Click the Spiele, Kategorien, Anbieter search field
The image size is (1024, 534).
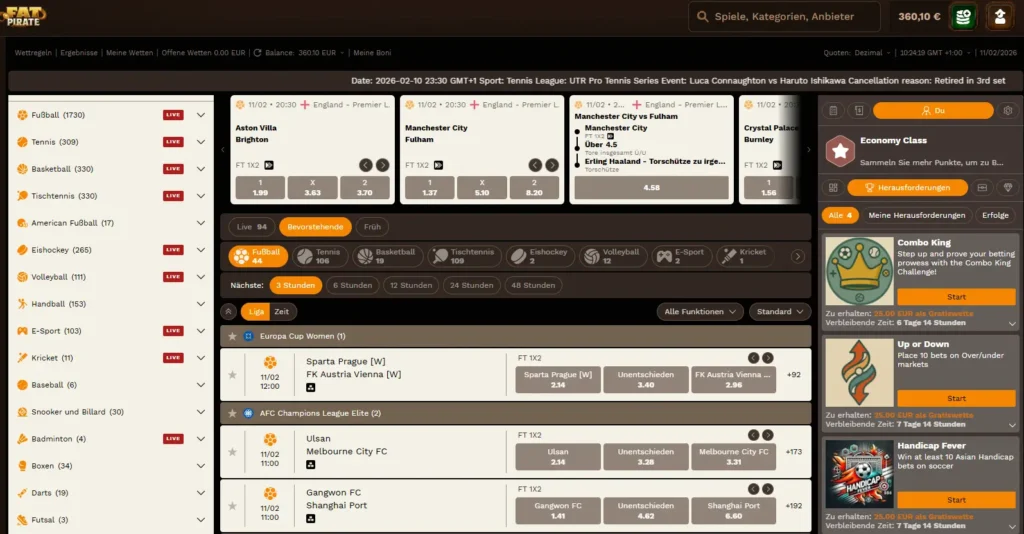click(784, 17)
